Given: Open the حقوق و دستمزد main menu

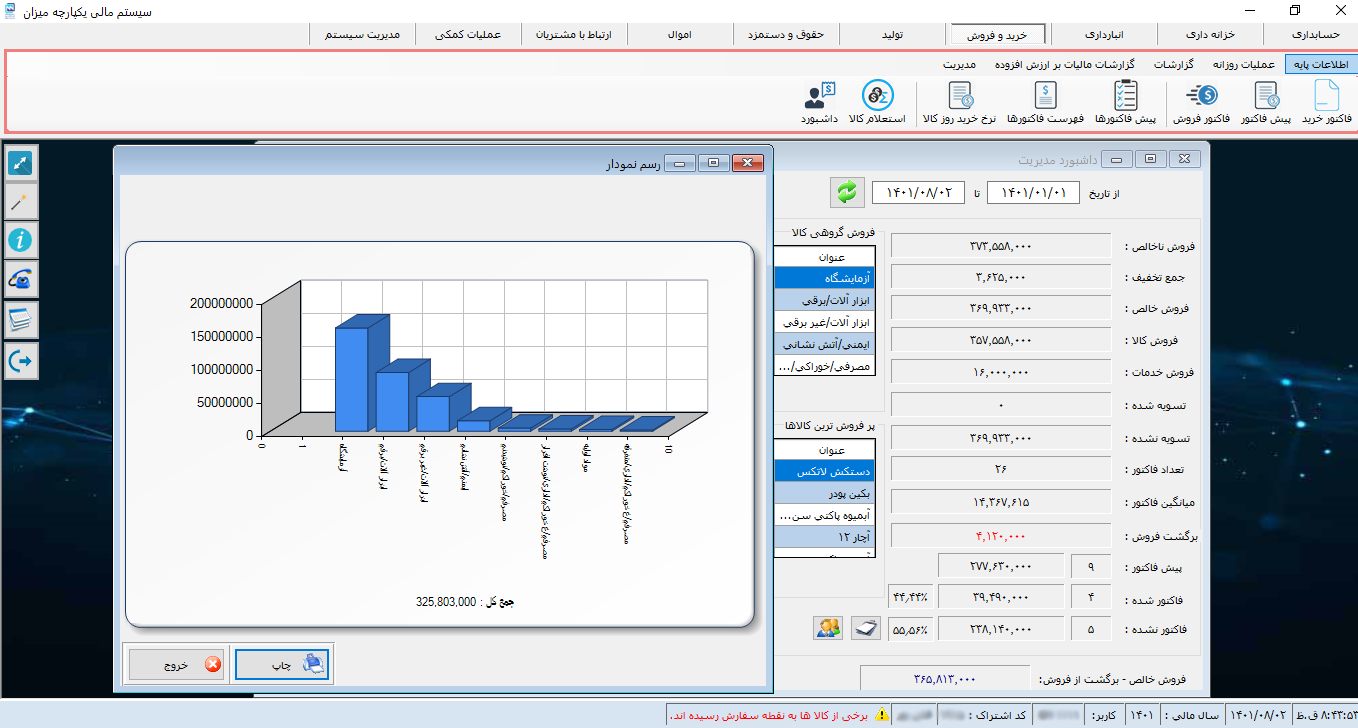Looking at the screenshot, I should point(786,34).
